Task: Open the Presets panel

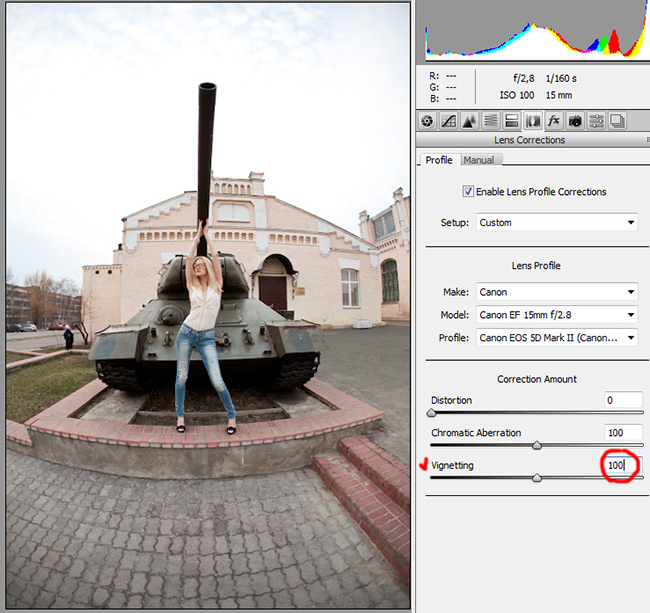Action: 596,121
